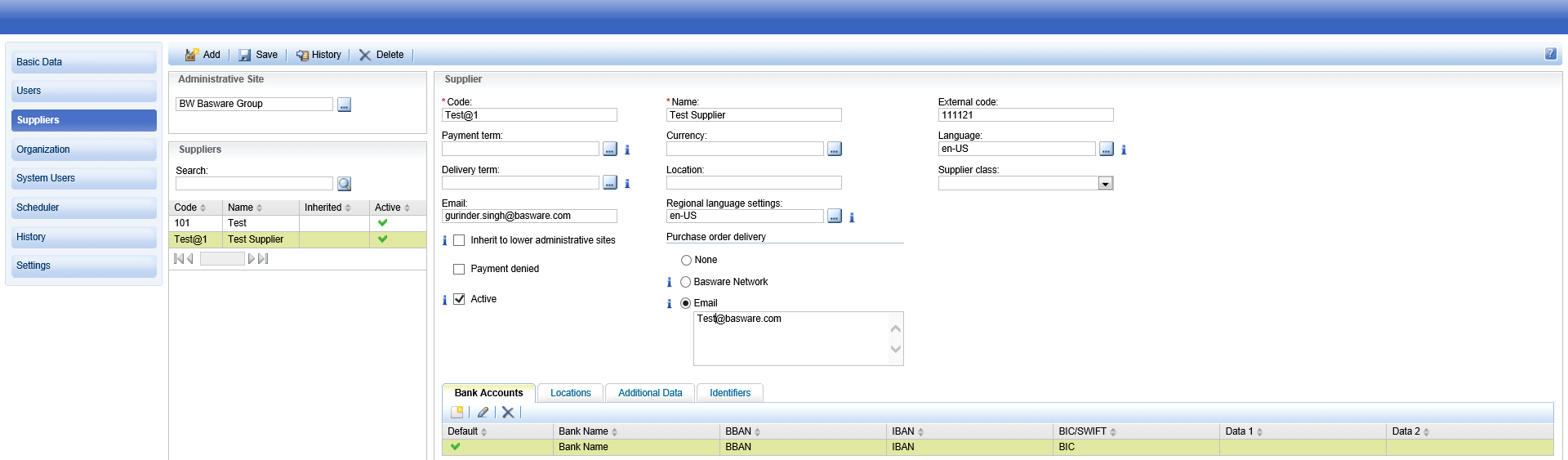1568x460 pixels.
Task: Open Organization in sidebar
Action: (84, 150)
